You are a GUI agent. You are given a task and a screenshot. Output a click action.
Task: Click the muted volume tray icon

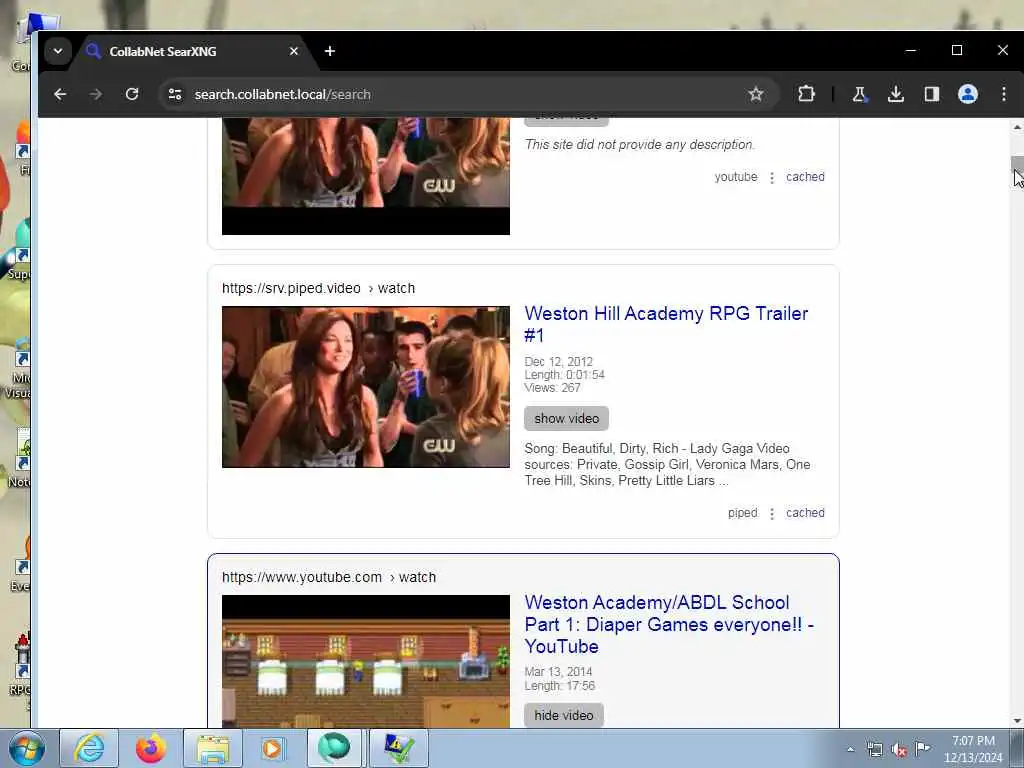click(899, 749)
